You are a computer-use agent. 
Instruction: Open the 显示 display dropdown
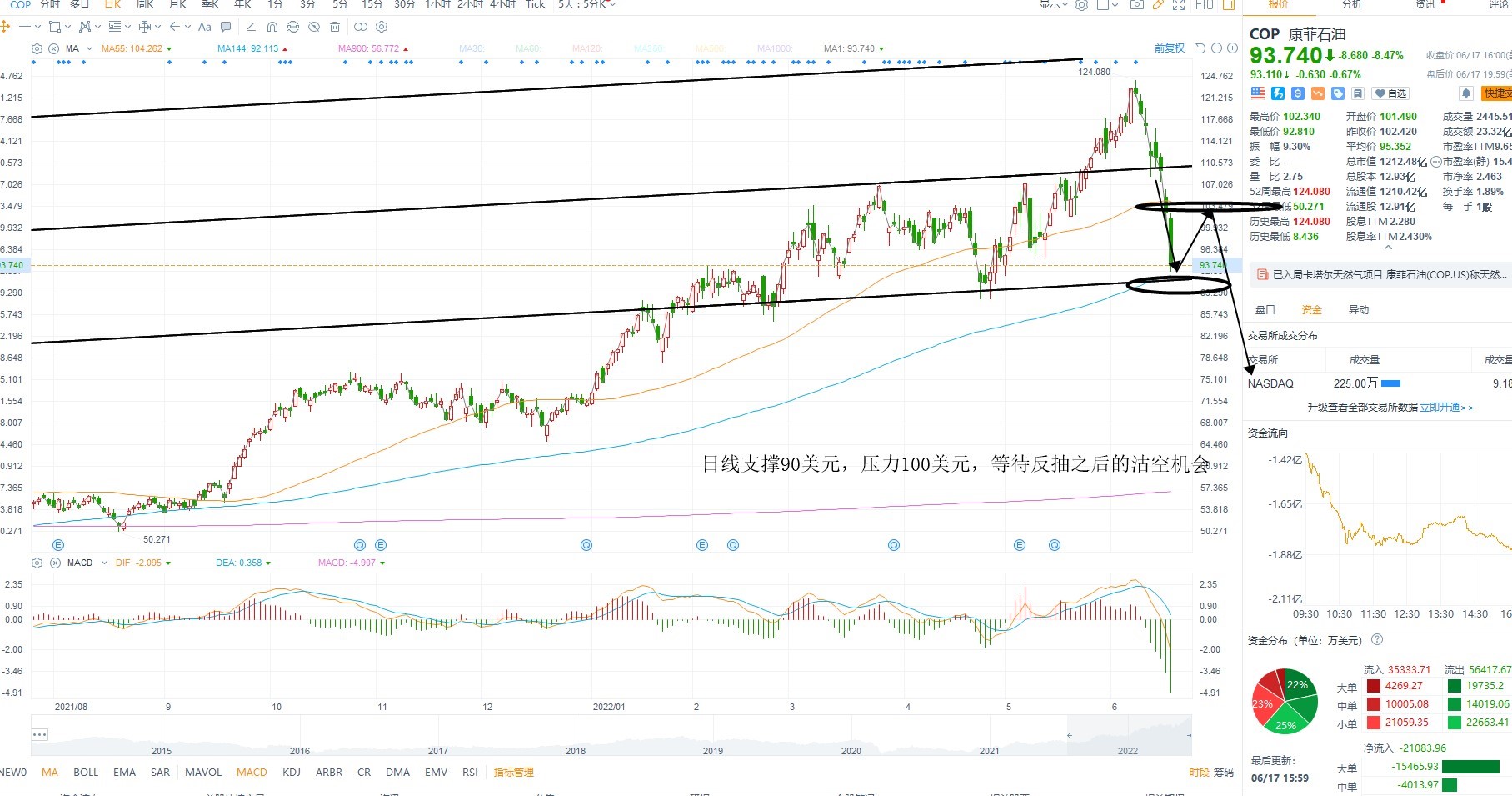click(x=1053, y=4)
